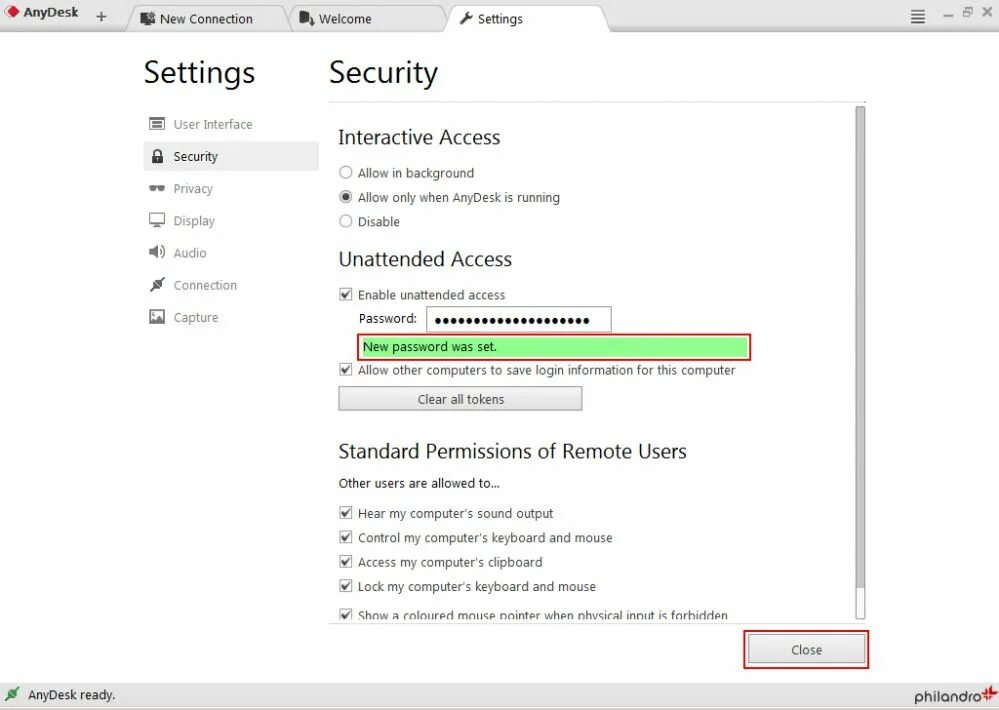Click the Close button
This screenshot has width=999, height=710.
click(806, 649)
